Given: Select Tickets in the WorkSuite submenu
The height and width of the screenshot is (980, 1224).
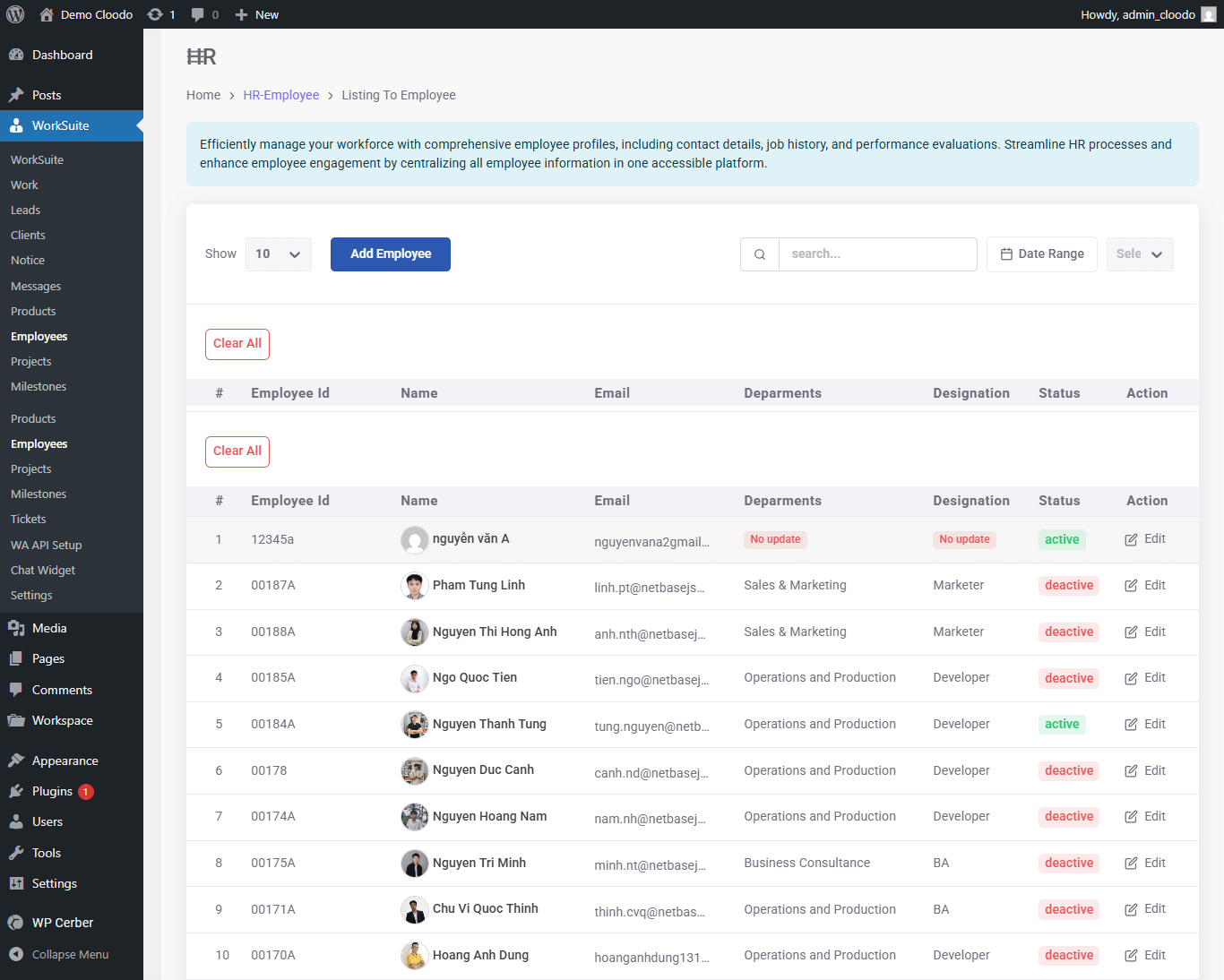Looking at the screenshot, I should point(29,520).
